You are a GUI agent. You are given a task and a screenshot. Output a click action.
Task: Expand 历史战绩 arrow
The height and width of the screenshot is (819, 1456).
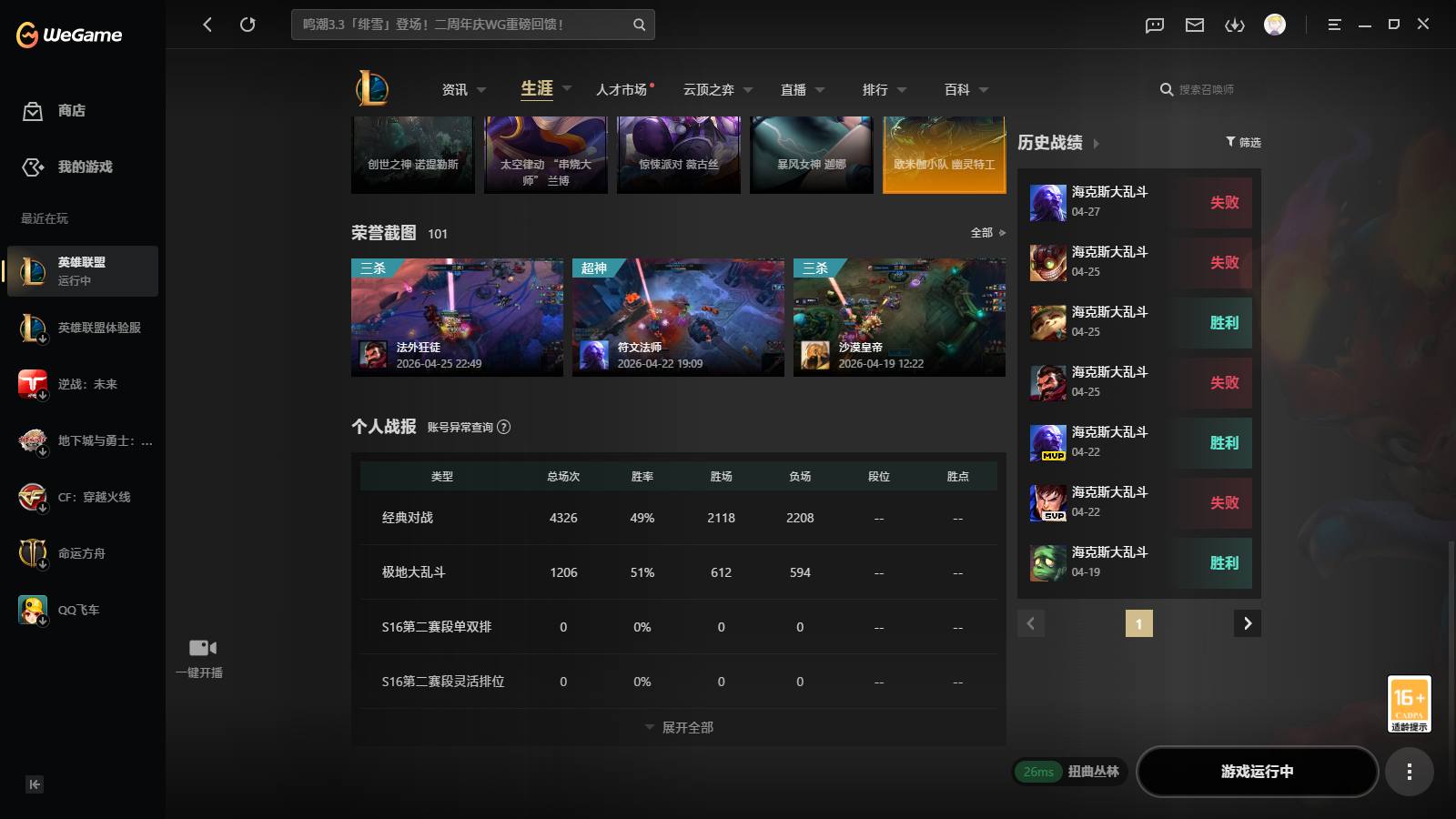1096,144
